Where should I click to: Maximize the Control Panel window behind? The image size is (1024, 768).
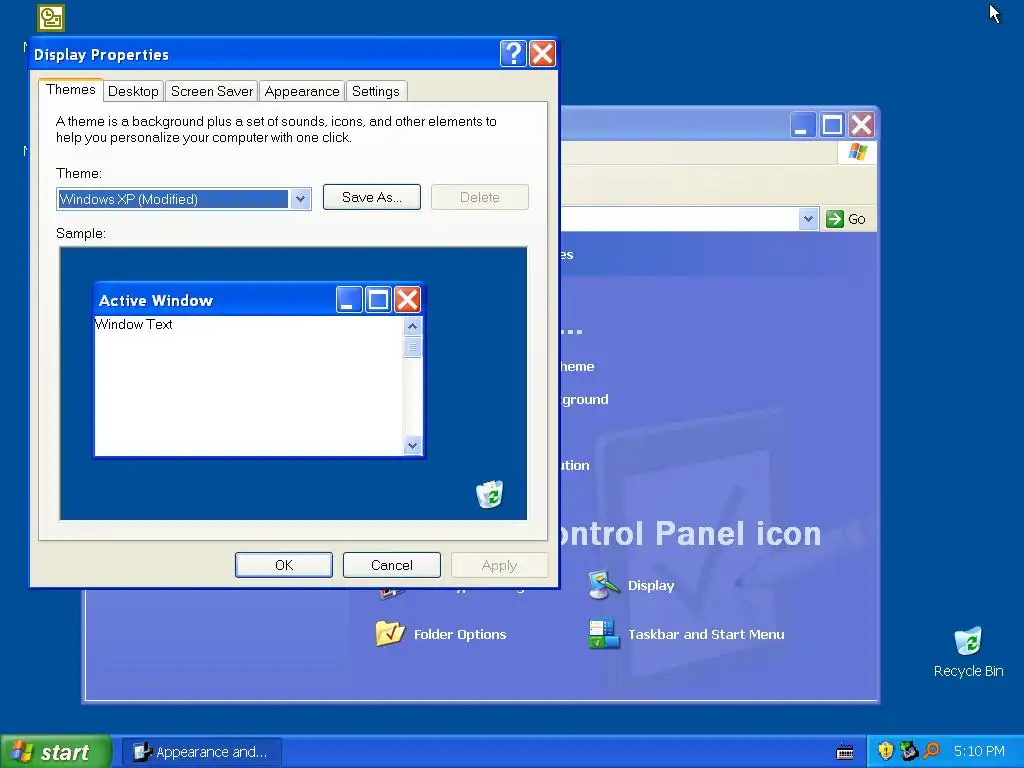point(832,124)
